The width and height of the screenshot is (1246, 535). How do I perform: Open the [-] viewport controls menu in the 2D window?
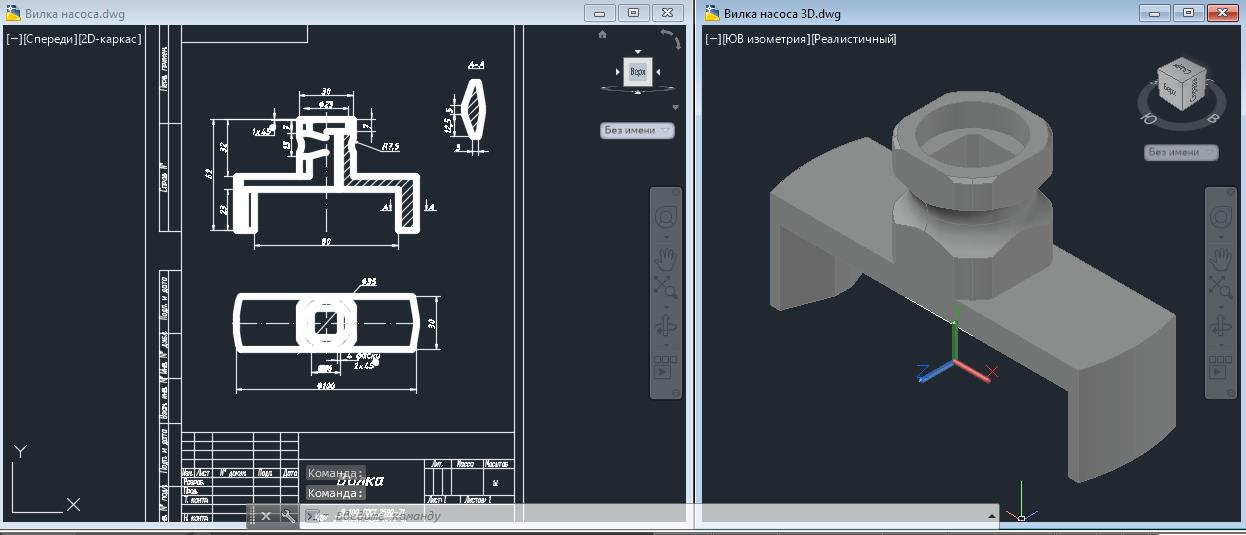pyautogui.click(x=14, y=39)
